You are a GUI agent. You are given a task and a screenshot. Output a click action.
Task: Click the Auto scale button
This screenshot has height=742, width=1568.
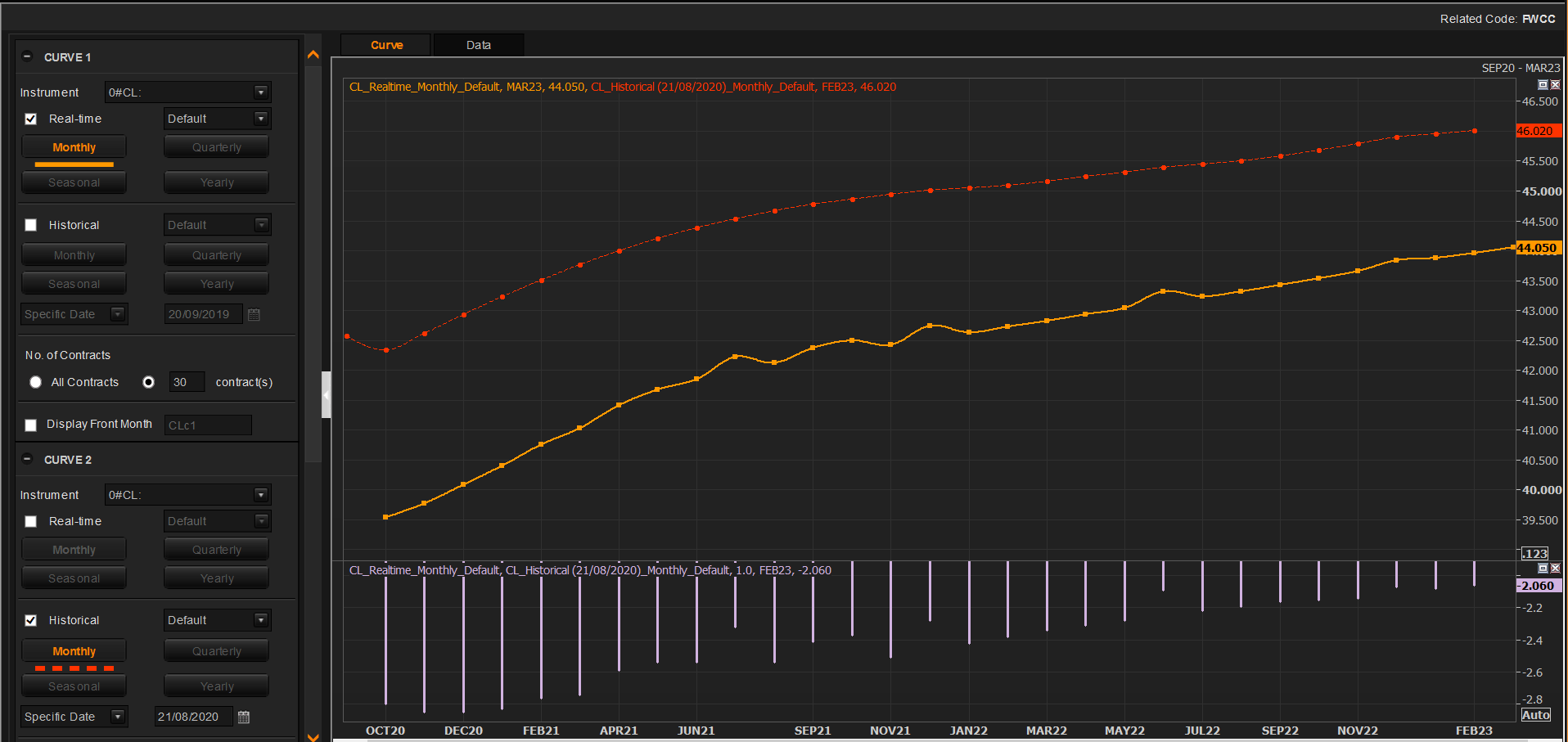(x=1535, y=715)
